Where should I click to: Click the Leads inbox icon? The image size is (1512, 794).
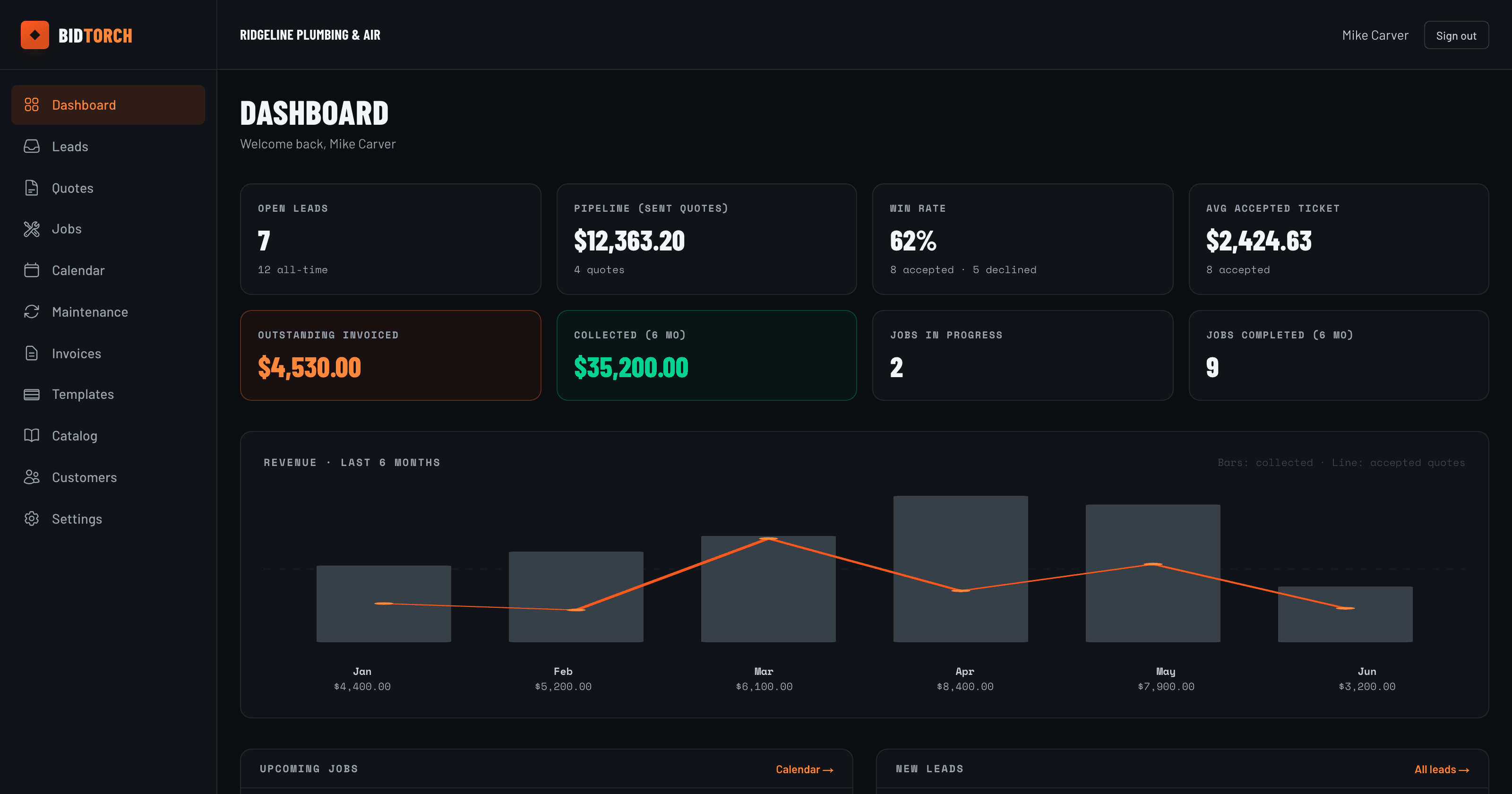[32, 146]
